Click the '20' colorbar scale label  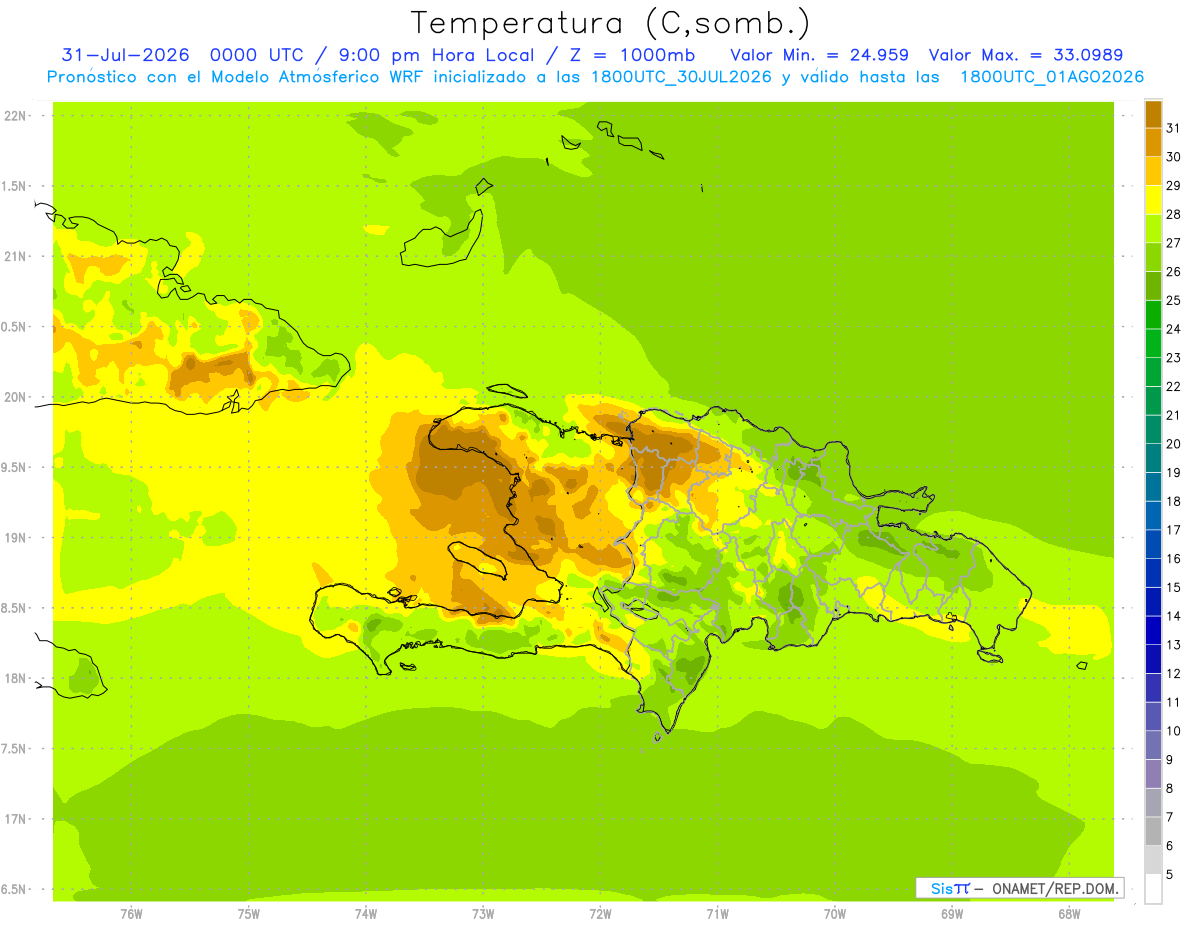(x=1174, y=443)
